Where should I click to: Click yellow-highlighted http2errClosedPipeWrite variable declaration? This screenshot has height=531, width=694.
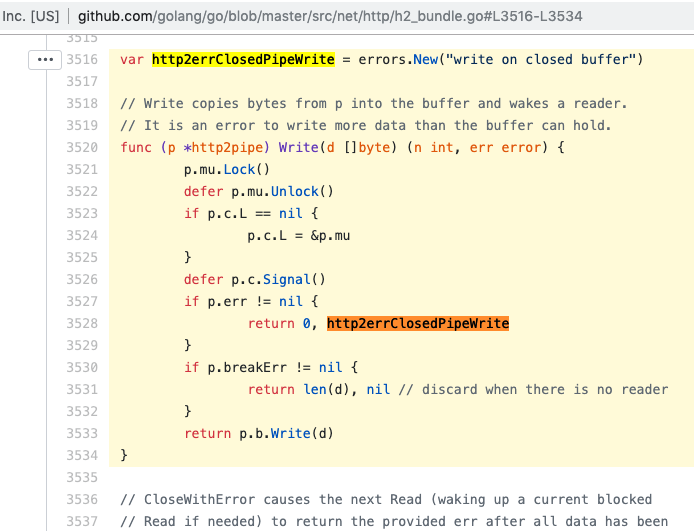[x=243, y=59]
